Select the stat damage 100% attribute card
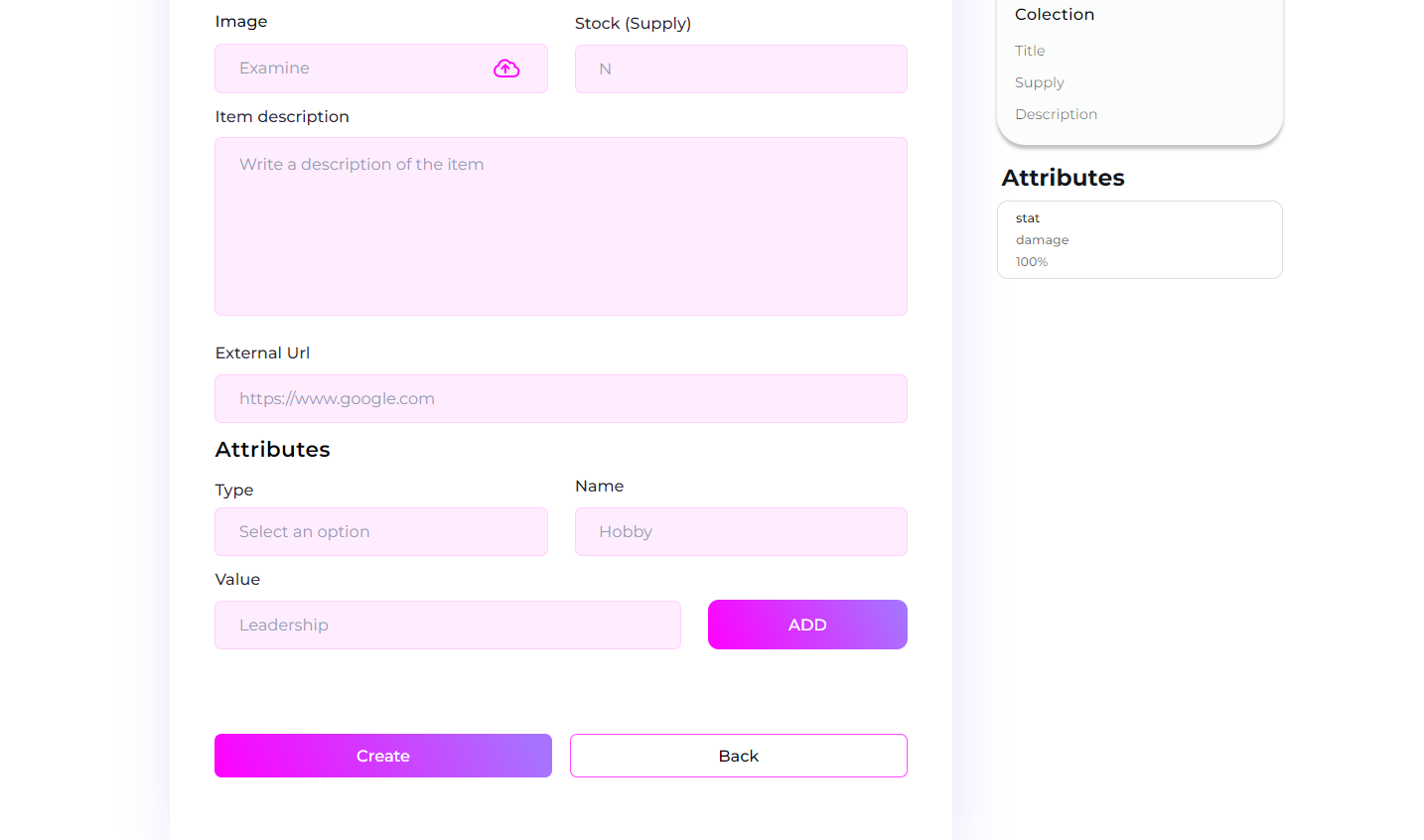Viewport: 1424px width, 840px height. click(x=1140, y=240)
